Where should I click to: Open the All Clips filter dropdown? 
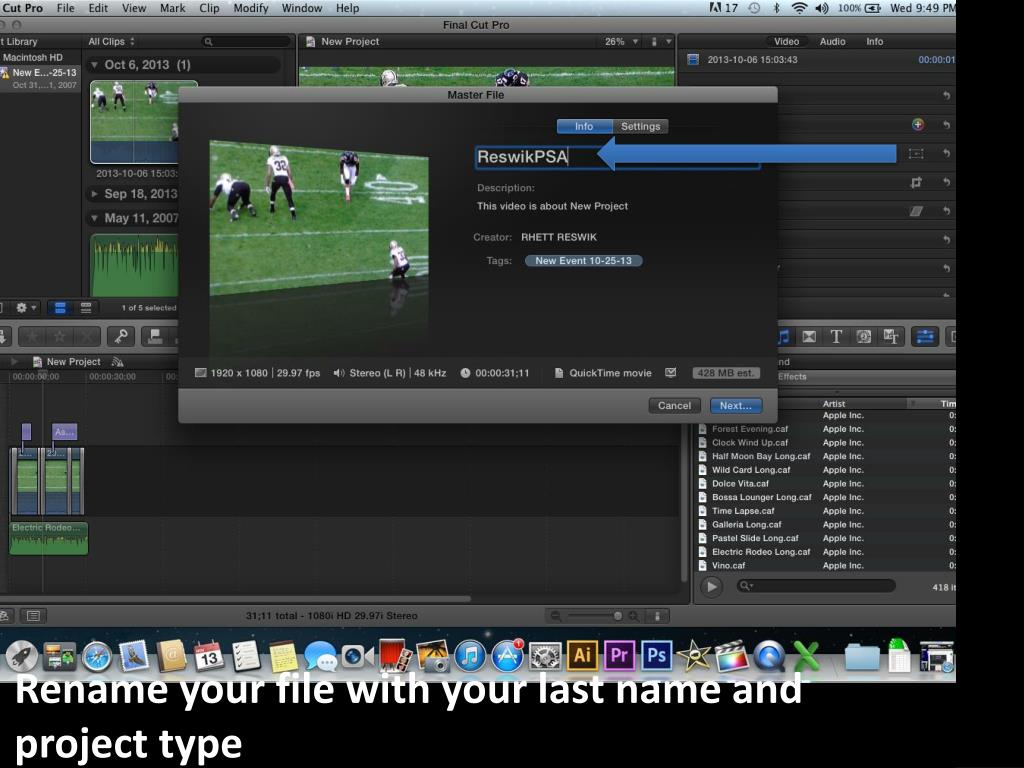[111, 41]
